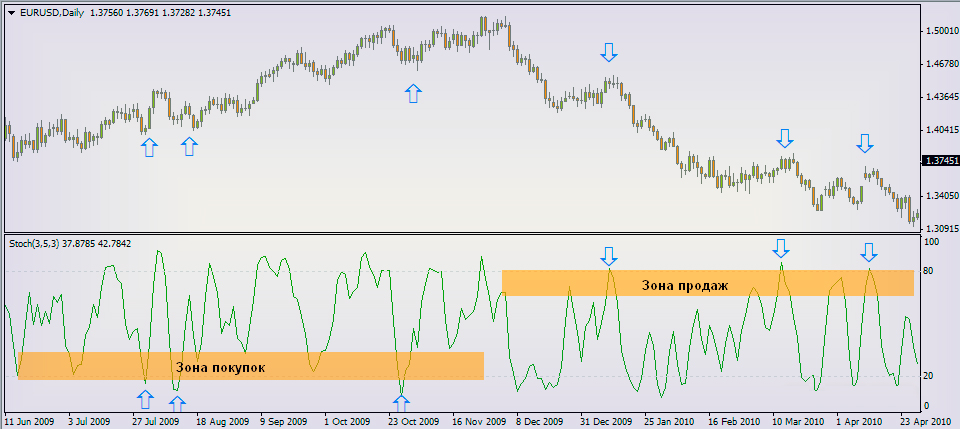Viewport: 960px width, 429px height.
Task: Click the stochastic down arrow near 10 Mar 2010
Action: click(781, 247)
